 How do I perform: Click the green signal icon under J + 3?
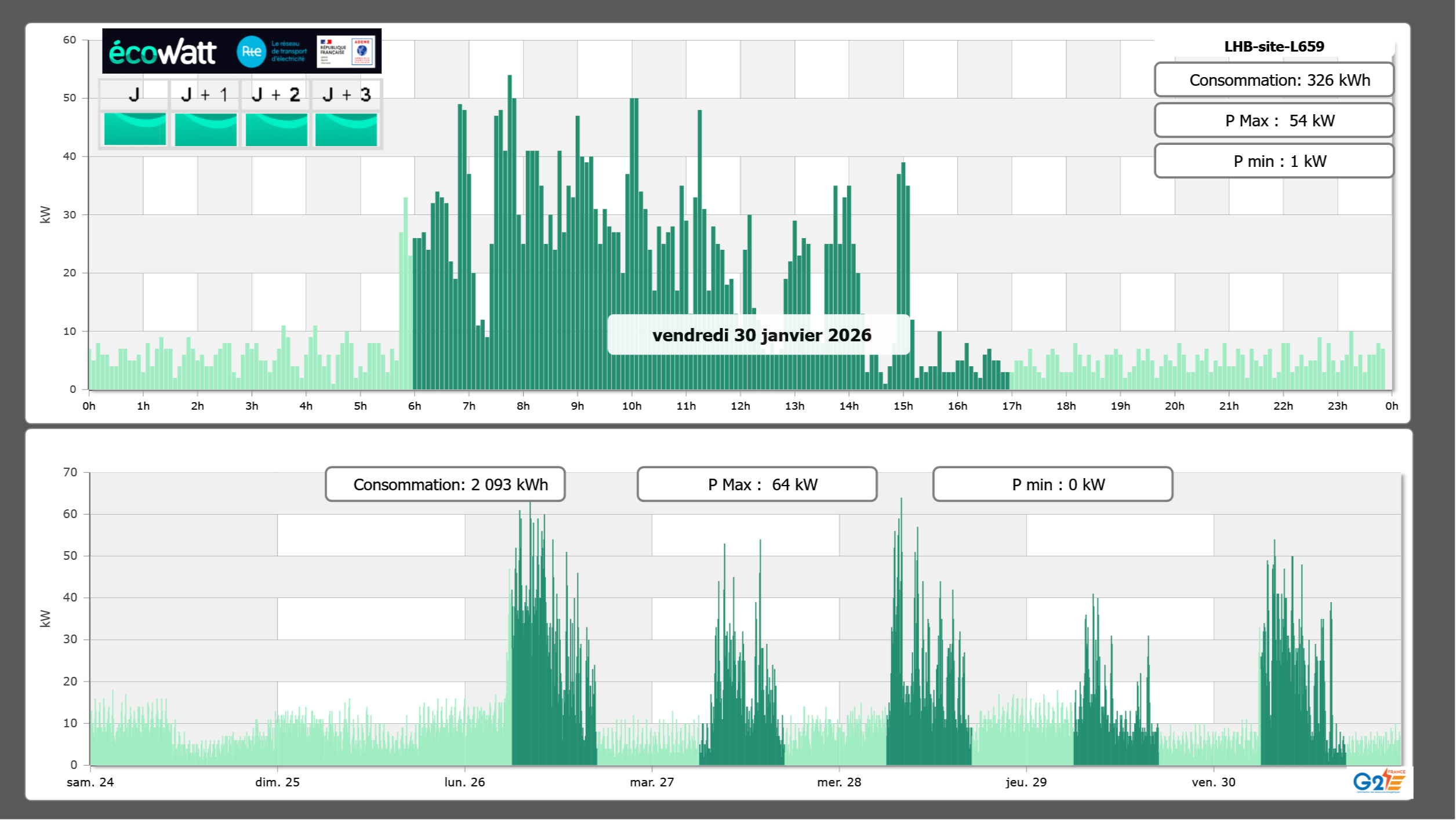tap(346, 129)
